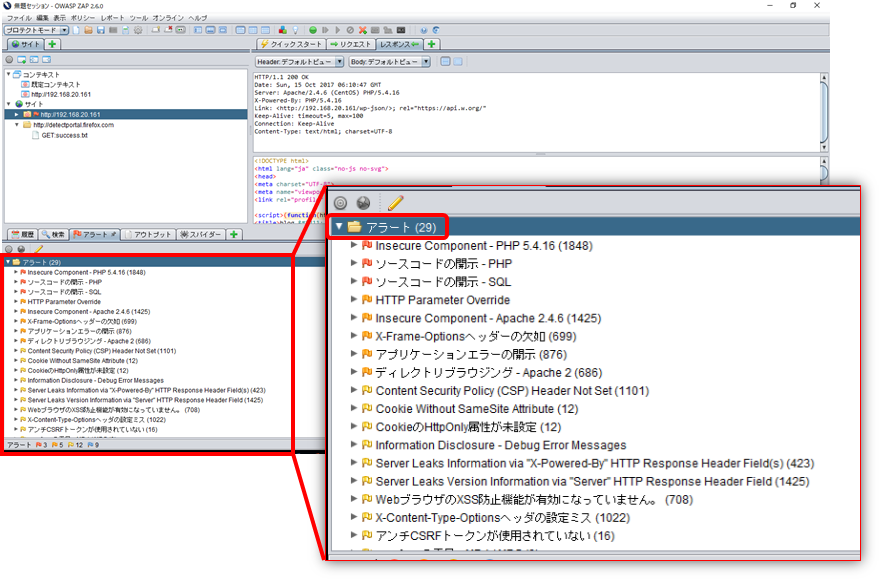Click the Step breakpoint icon after the green circle
881x581 pixels.
coord(325,30)
